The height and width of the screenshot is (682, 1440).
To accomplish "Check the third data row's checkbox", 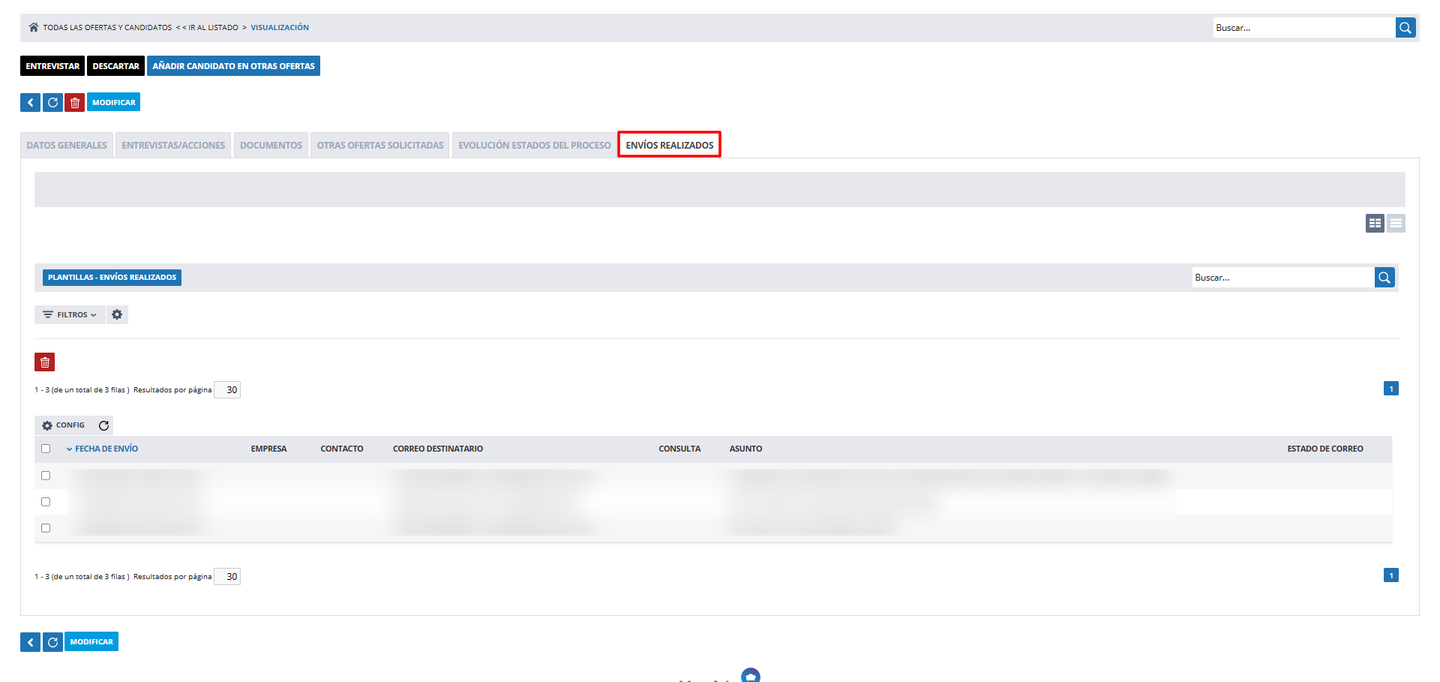I will pyautogui.click(x=45, y=527).
